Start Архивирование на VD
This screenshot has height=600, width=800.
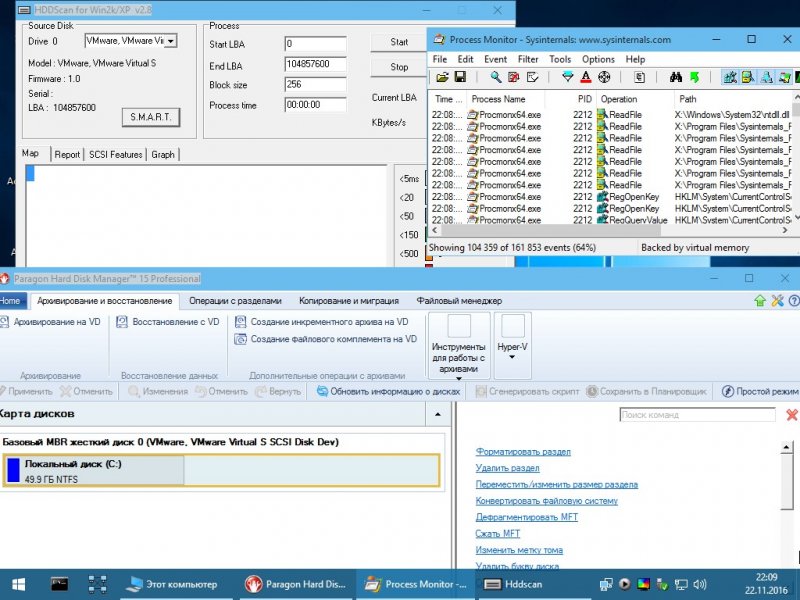pyautogui.click(x=50, y=322)
